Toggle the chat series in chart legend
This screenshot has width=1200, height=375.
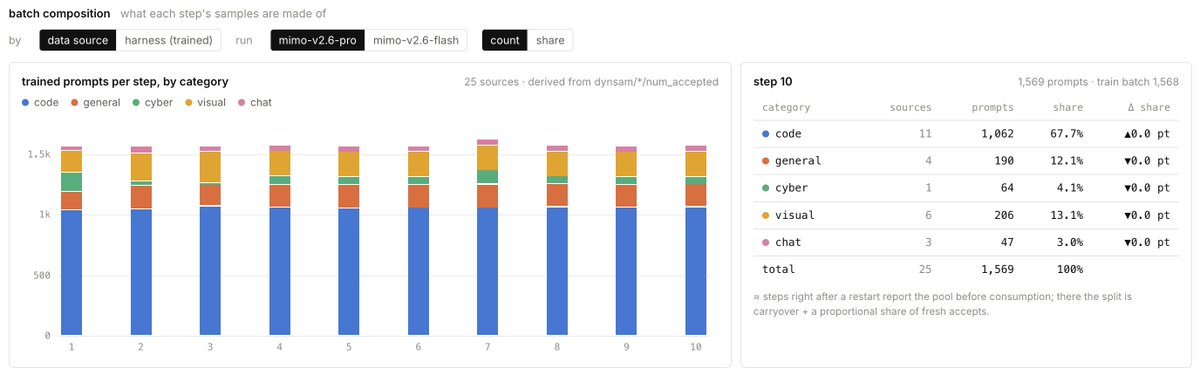255,102
